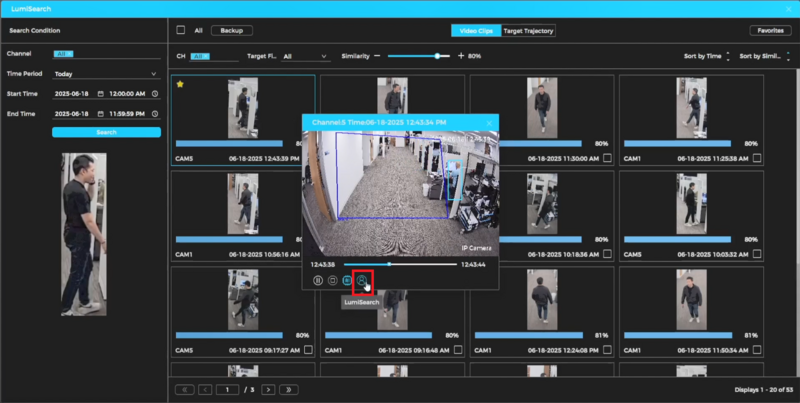
Task: Switch to the Target Trajectory tab
Action: [528, 31]
